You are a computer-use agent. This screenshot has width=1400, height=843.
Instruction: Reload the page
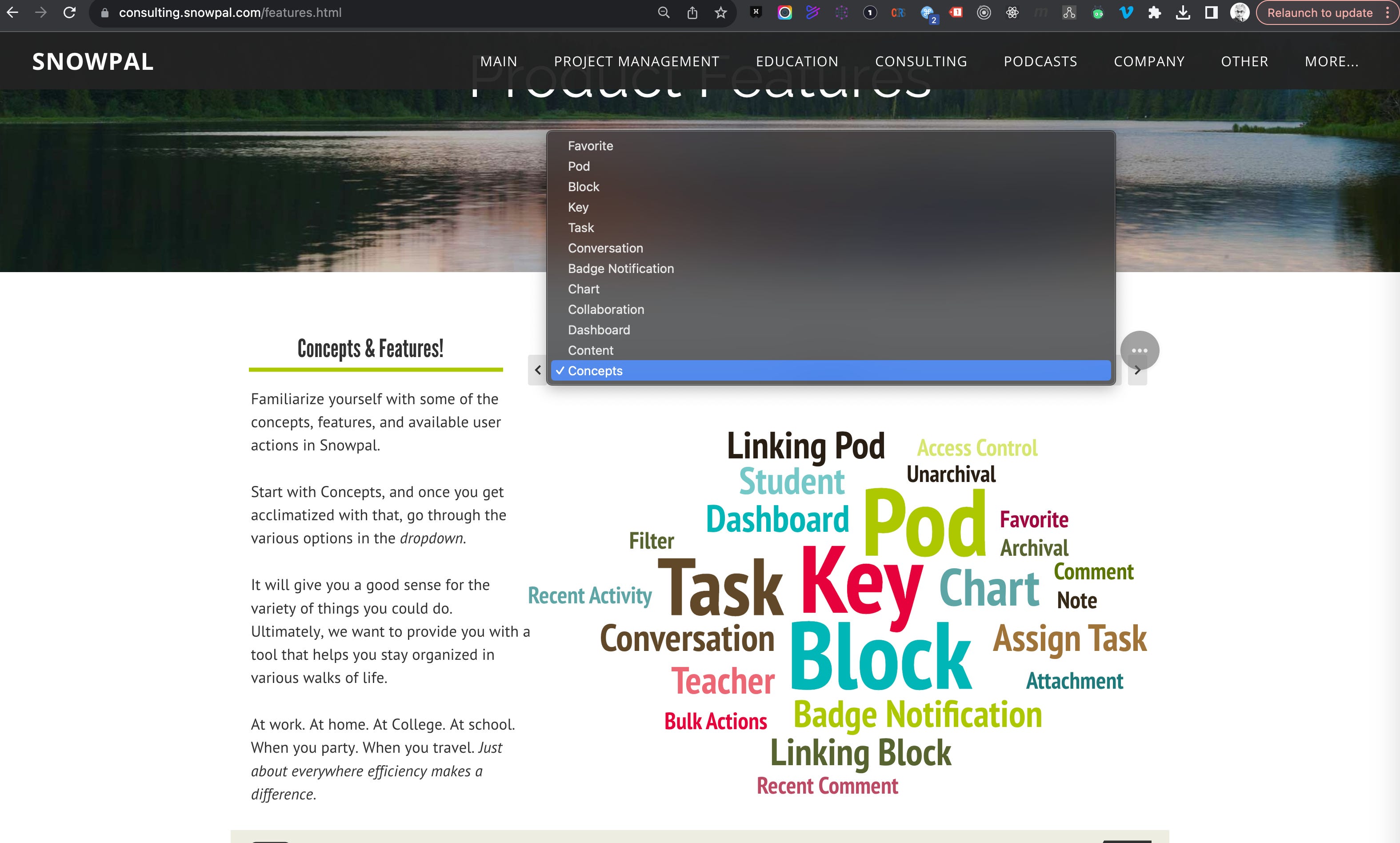click(69, 12)
